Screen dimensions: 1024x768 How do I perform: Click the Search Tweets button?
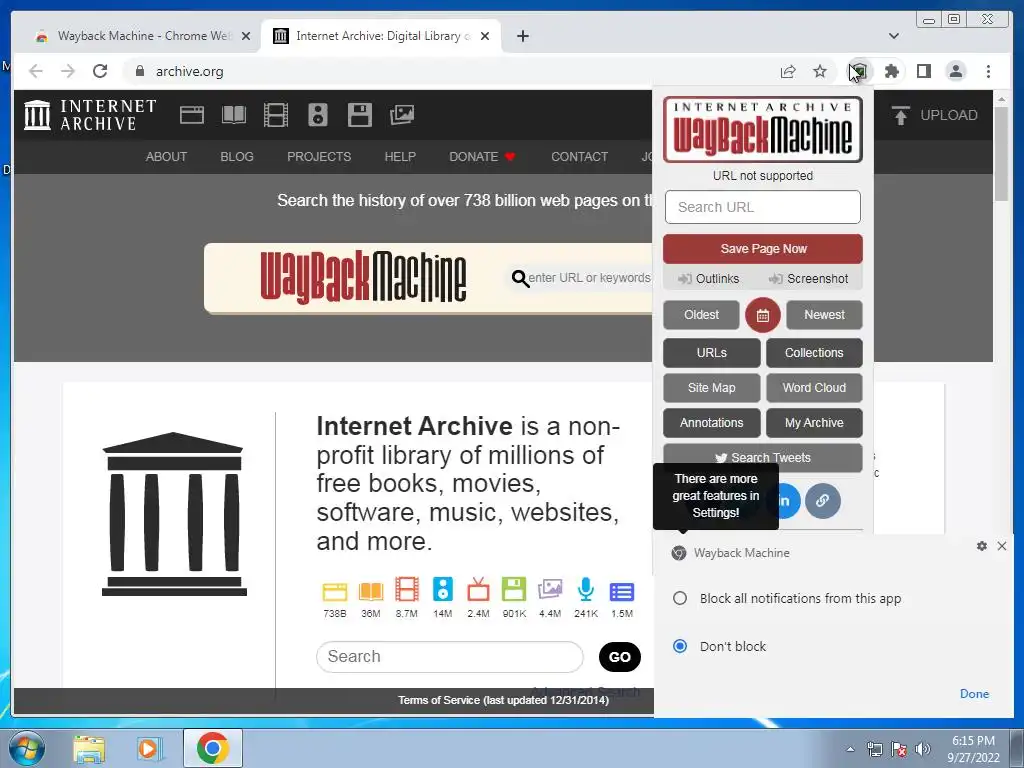coord(763,458)
